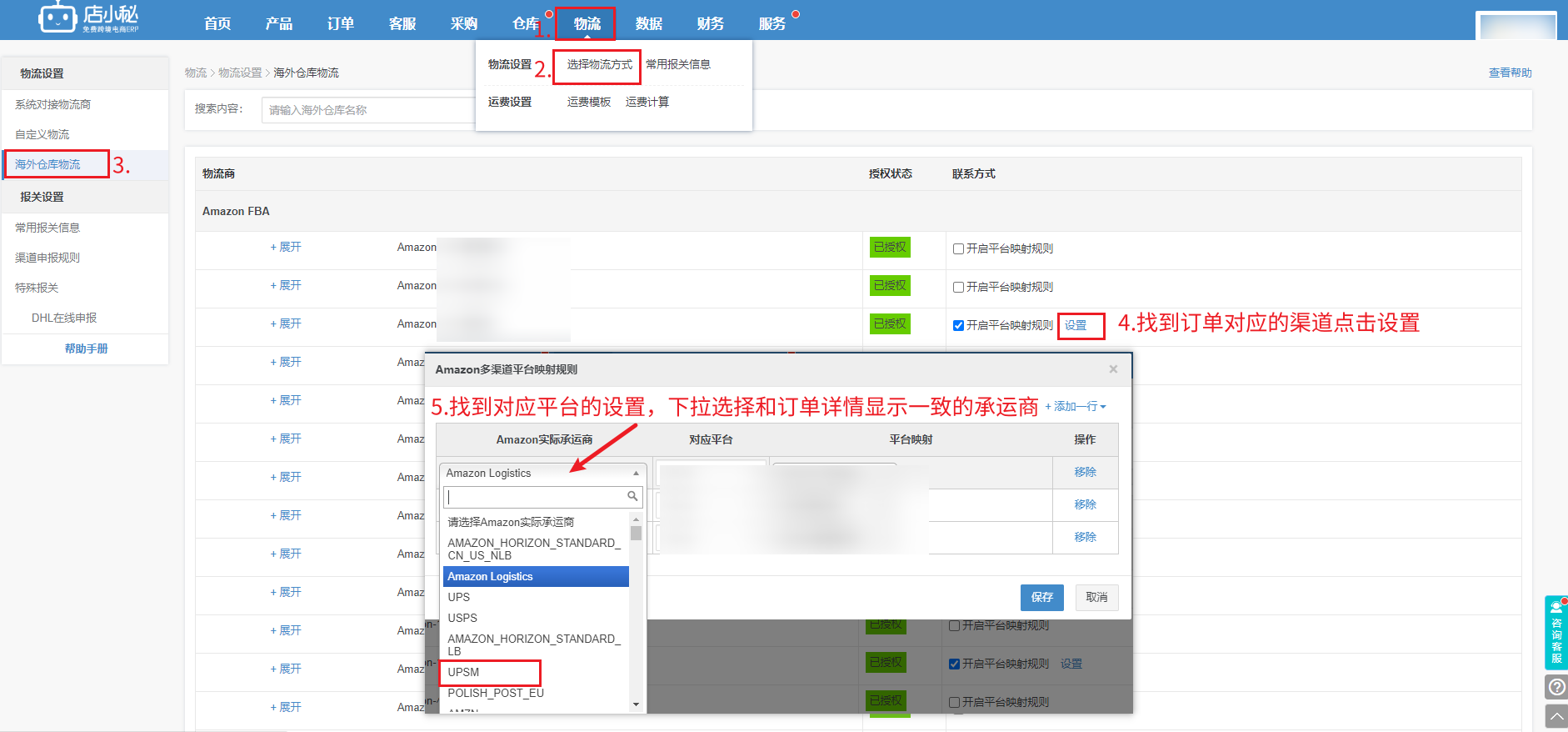Click the dimmed 设置 link behind dialog
The image size is (1568, 732).
point(1071,664)
